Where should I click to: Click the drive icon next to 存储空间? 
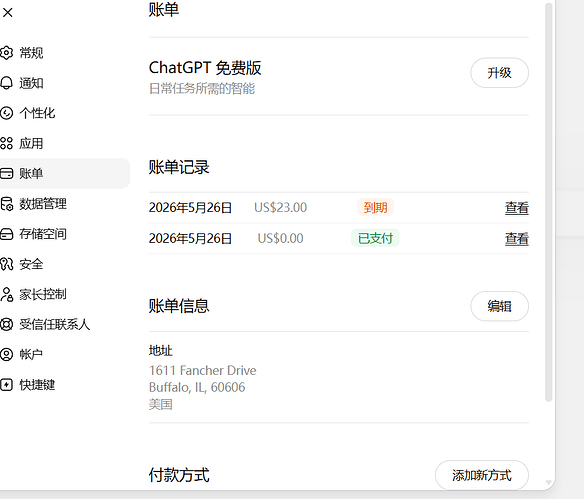[6, 234]
